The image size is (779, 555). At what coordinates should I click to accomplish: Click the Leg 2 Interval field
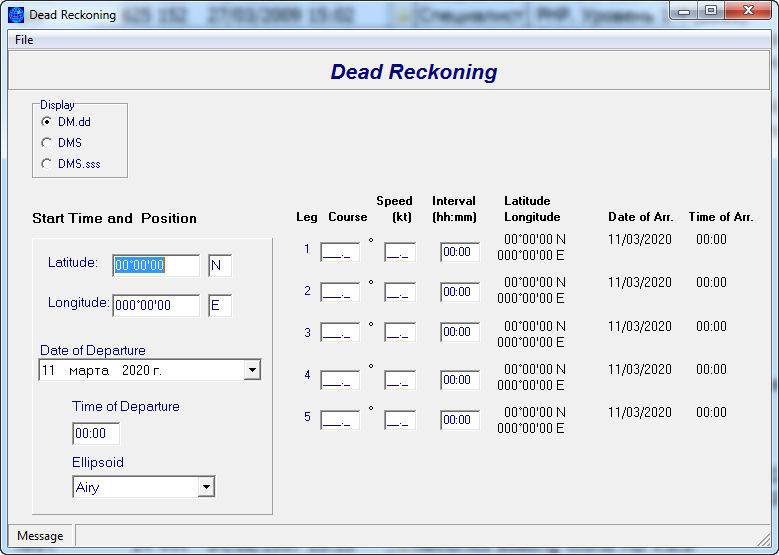tap(460, 292)
